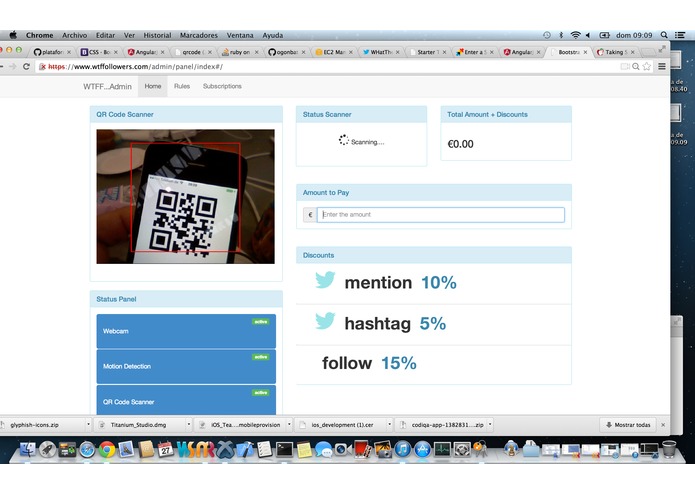
Task: Open the Apple menu
Action: pos(13,35)
